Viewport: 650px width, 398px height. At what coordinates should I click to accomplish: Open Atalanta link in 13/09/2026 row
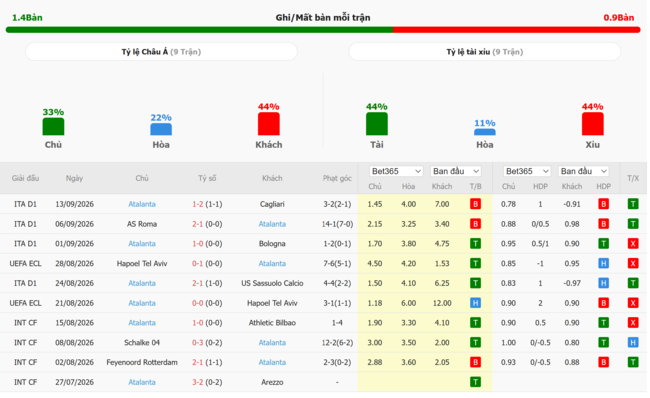[x=142, y=204]
